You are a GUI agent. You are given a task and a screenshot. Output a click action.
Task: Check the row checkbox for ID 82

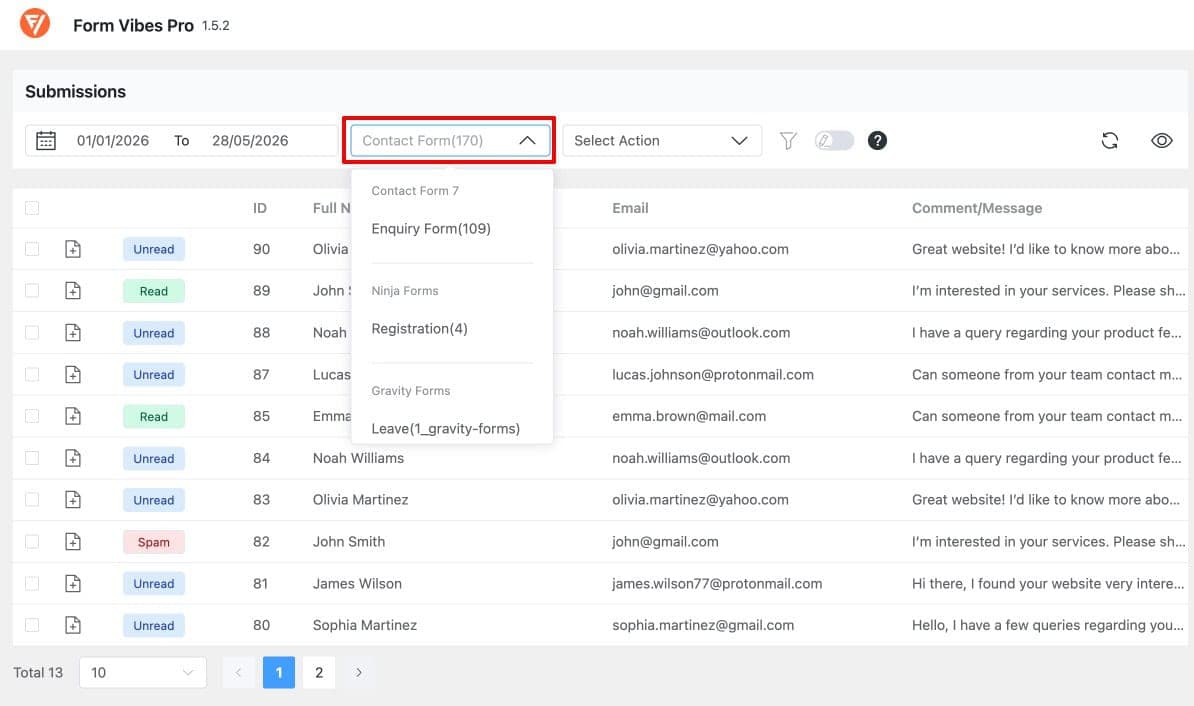click(x=32, y=541)
